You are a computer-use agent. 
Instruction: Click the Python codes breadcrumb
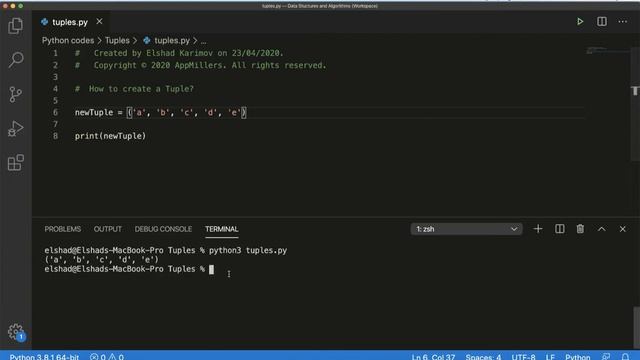pyautogui.click(x=68, y=40)
